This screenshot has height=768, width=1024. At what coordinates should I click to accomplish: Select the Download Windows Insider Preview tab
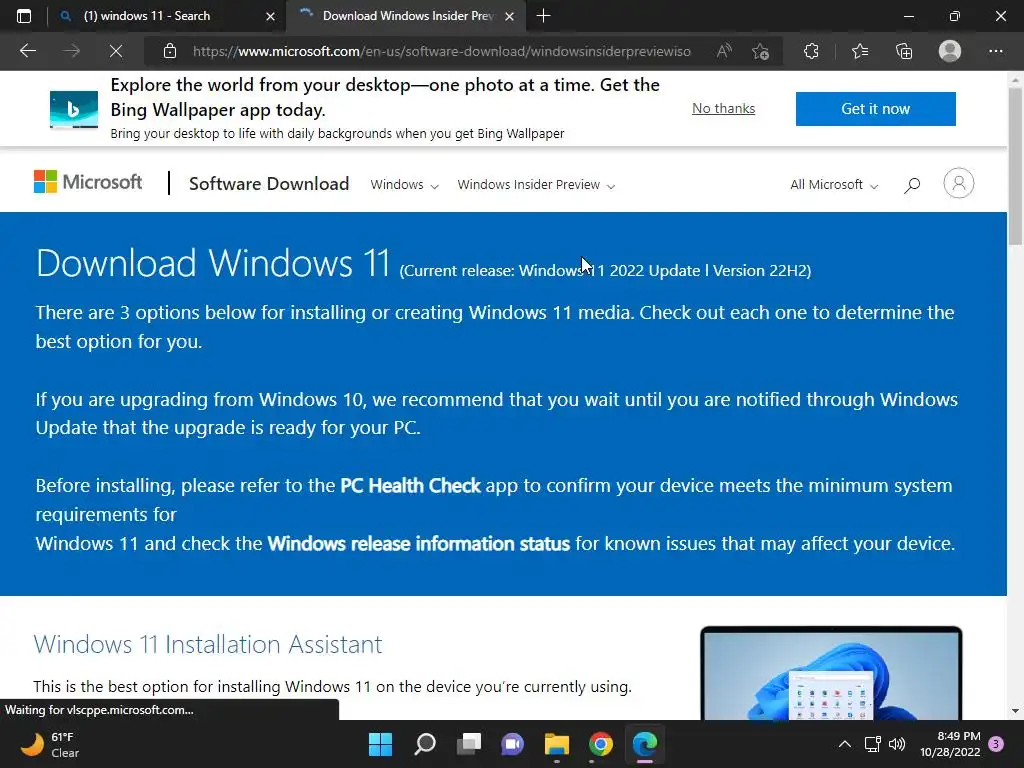tap(405, 16)
